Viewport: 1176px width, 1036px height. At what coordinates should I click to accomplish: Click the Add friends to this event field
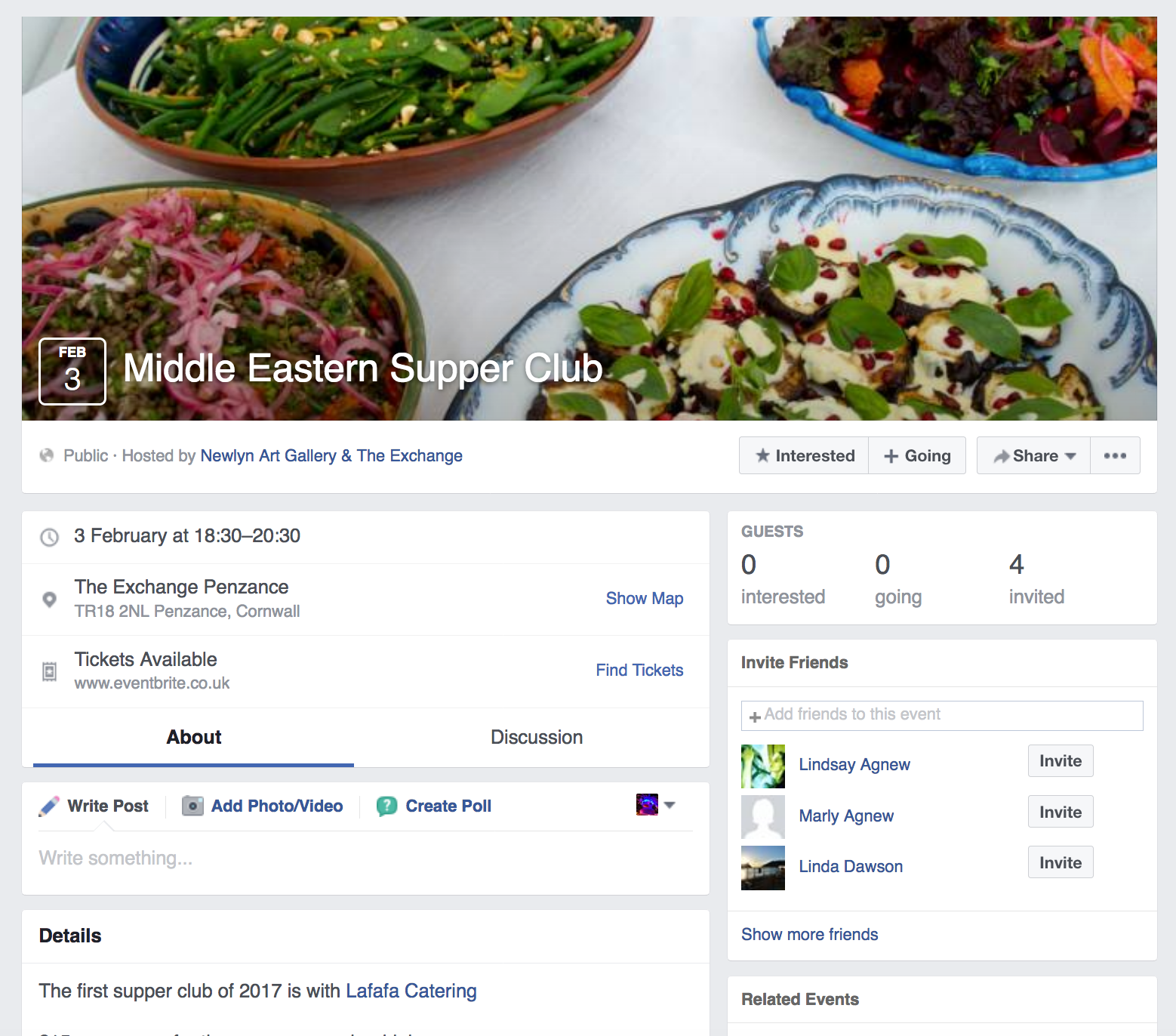click(x=942, y=715)
